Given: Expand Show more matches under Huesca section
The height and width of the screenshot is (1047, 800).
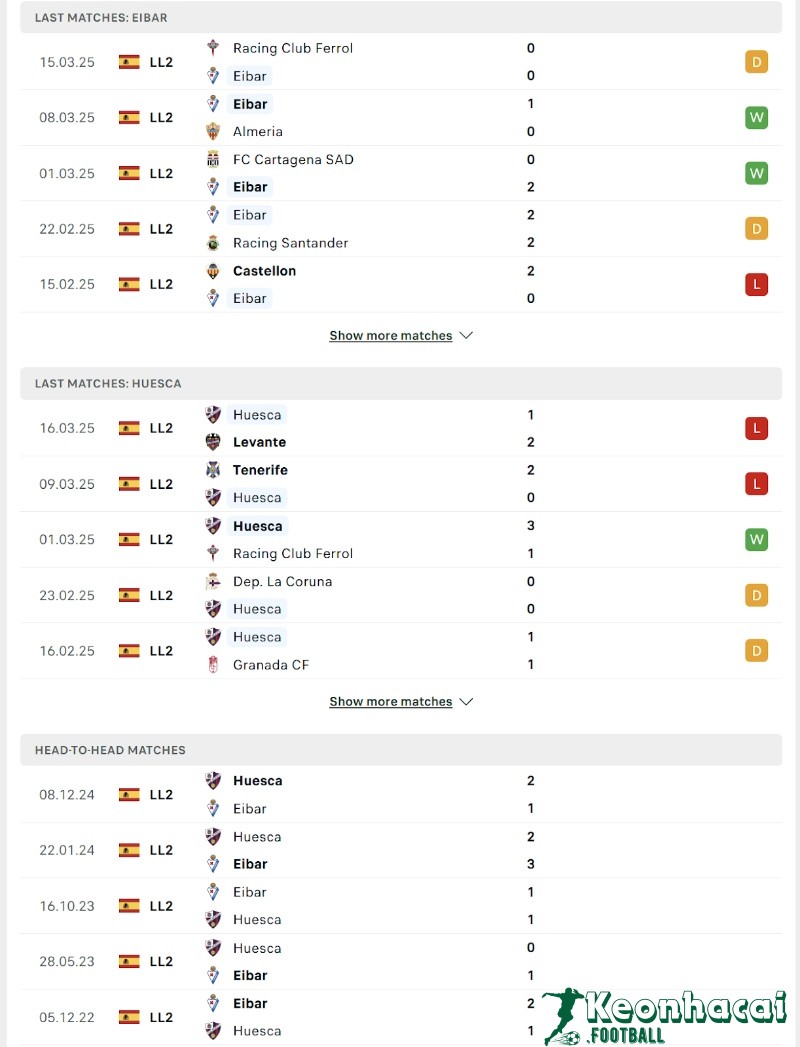Looking at the screenshot, I should pyautogui.click(x=391, y=701).
